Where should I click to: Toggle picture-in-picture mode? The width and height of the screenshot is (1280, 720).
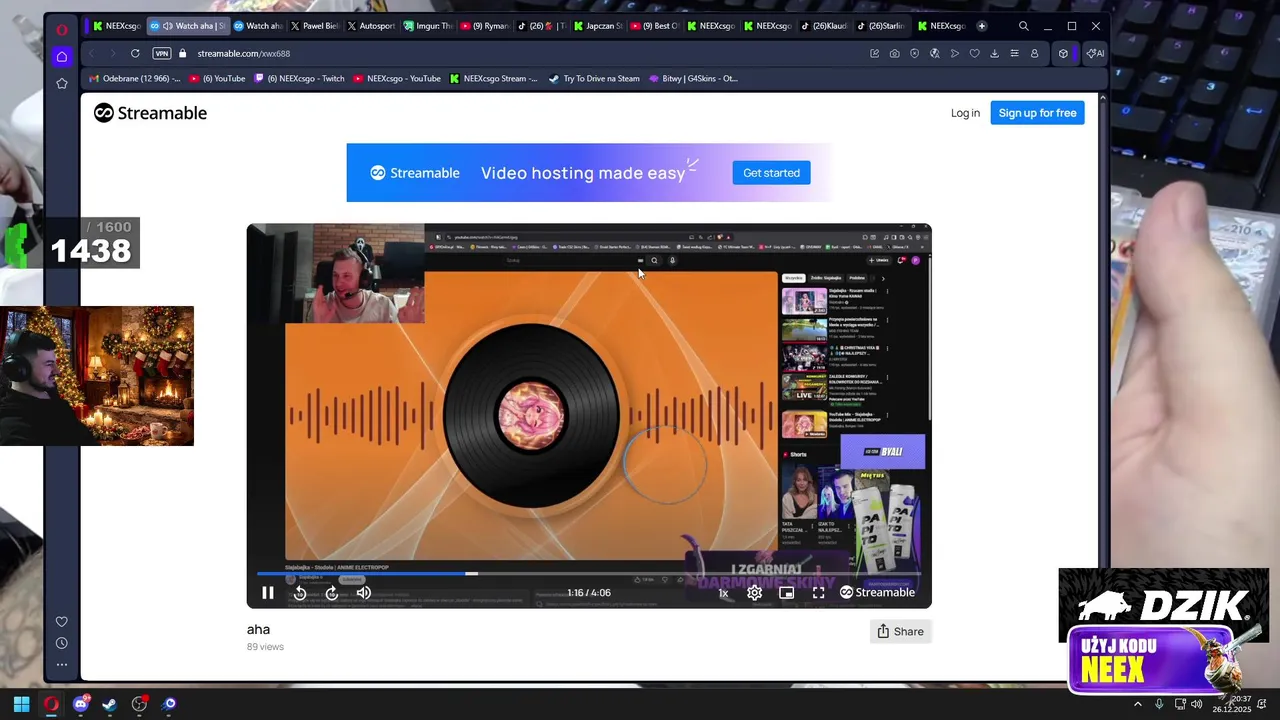coord(787,593)
